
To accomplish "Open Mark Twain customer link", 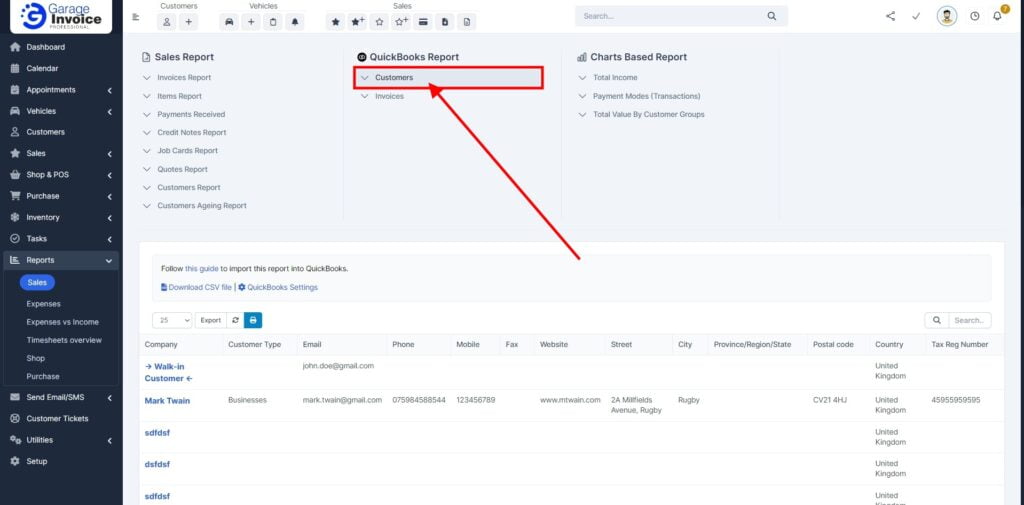I will click(x=167, y=400).
